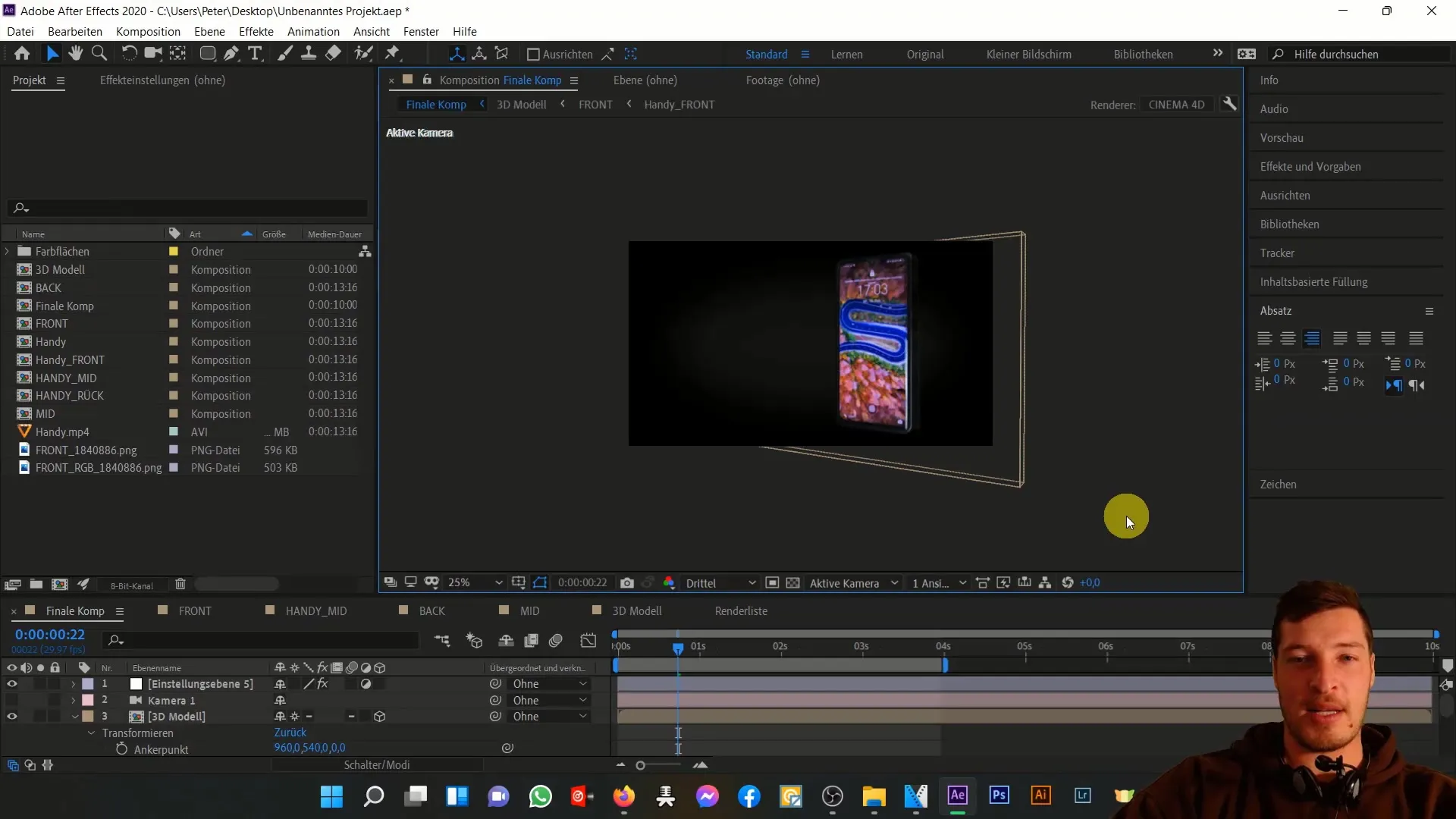Toggle visibility eye icon for Kamera 1
The image size is (1456, 819).
point(11,700)
